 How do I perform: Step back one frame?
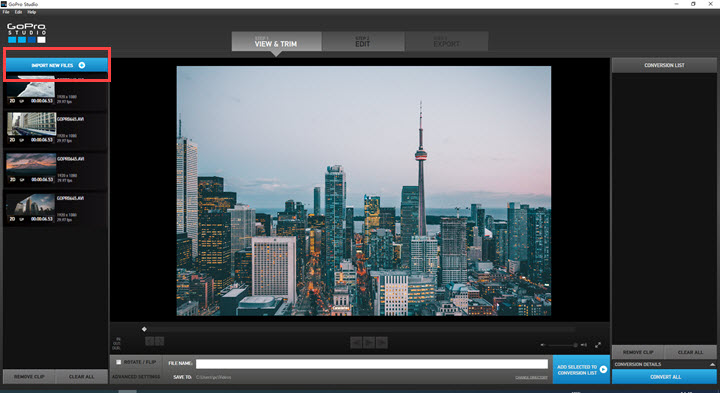pyautogui.click(x=356, y=342)
